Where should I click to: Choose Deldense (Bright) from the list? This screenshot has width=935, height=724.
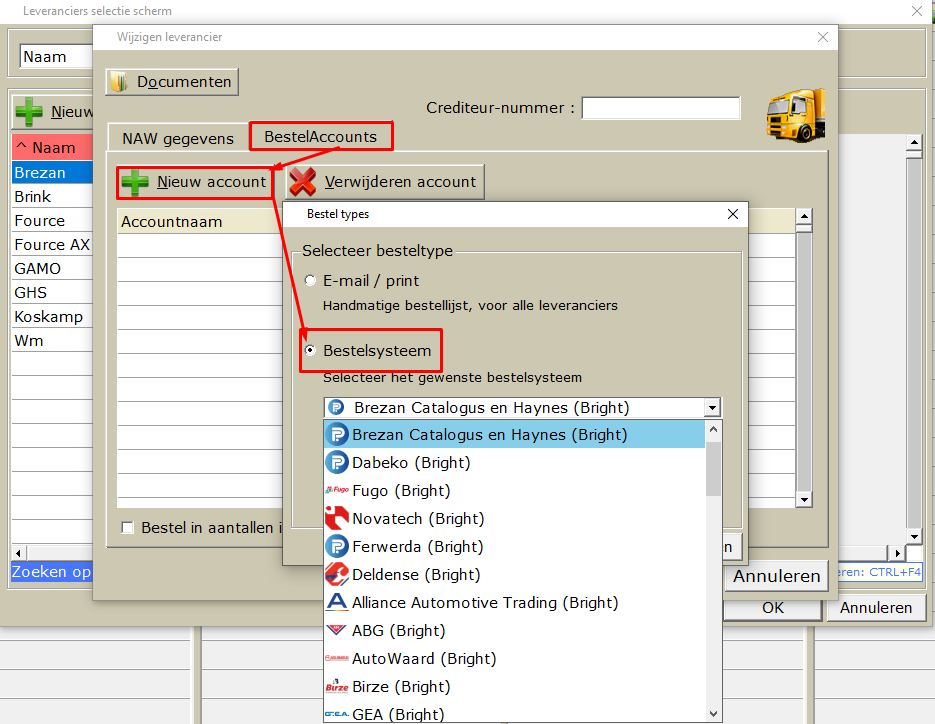[x=515, y=574]
